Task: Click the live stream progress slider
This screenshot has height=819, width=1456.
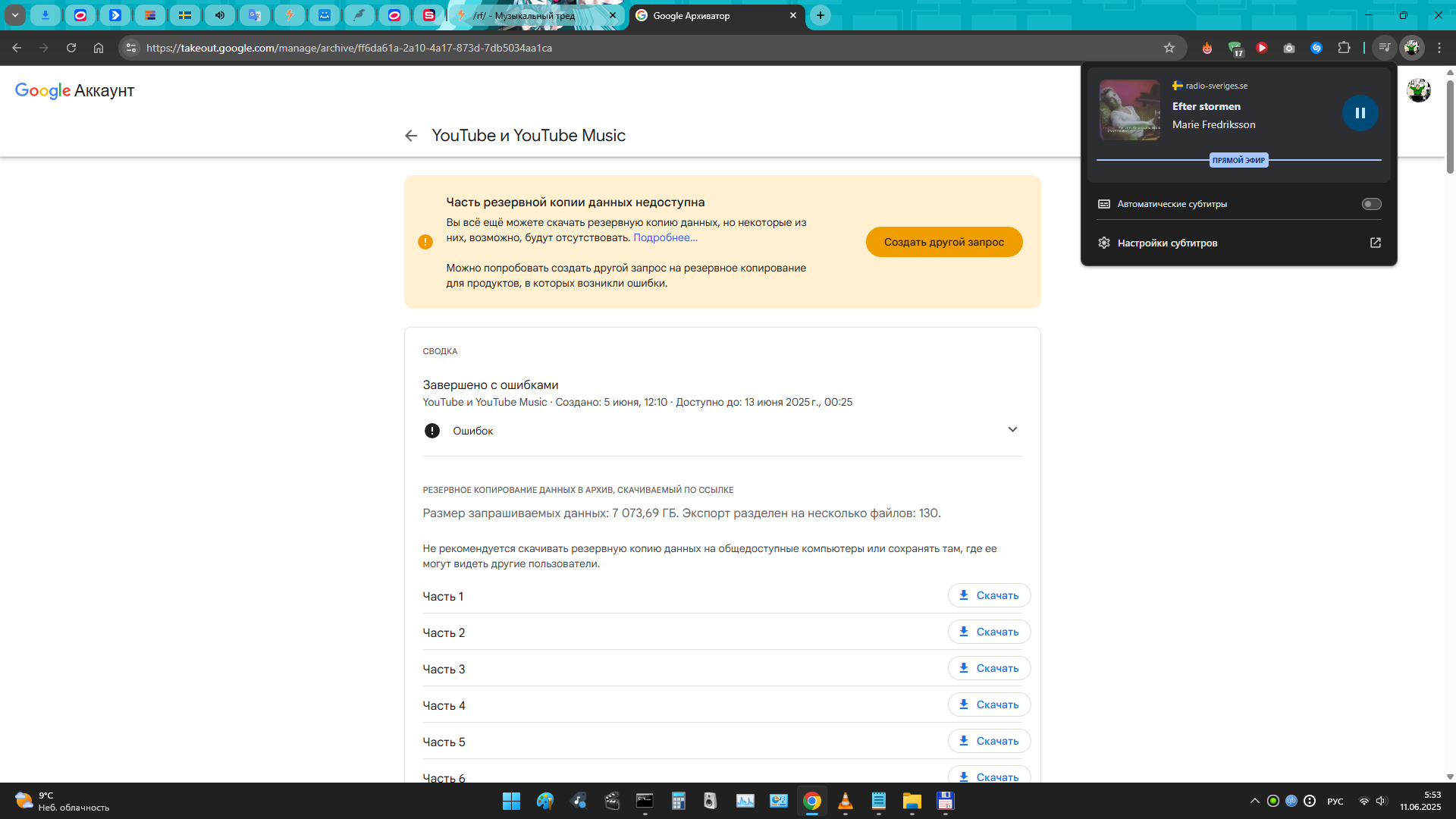Action: (1238, 160)
